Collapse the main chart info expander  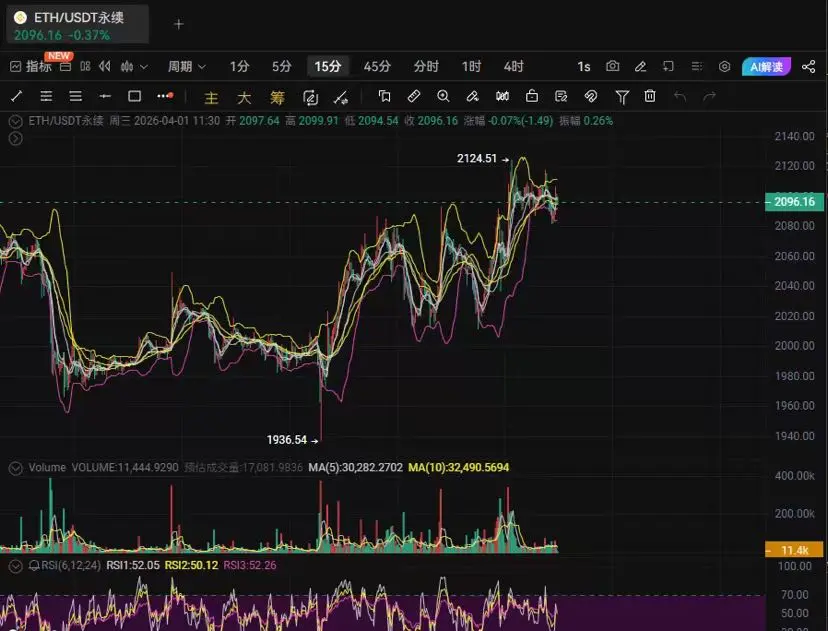click(x=15, y=121)
